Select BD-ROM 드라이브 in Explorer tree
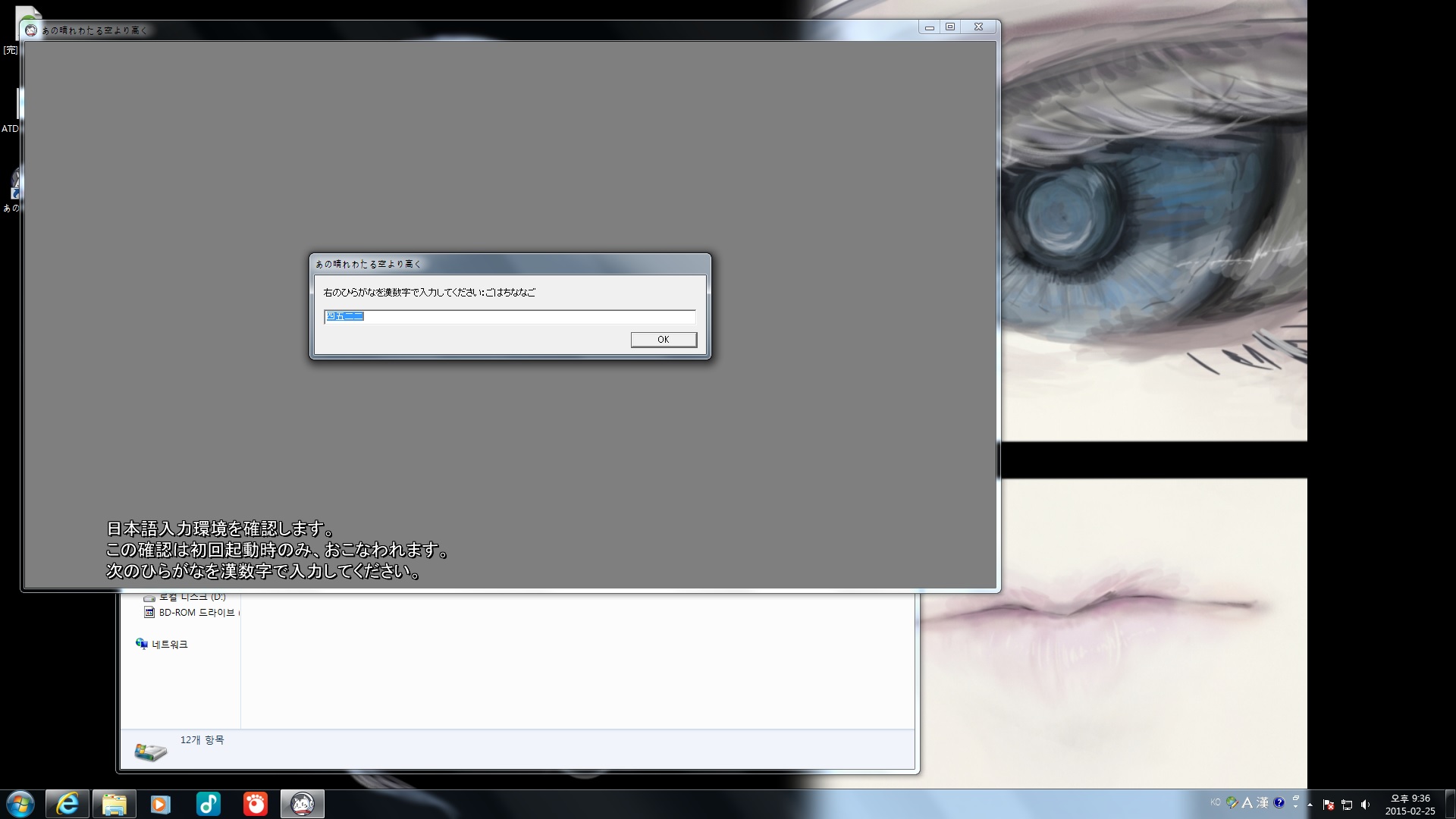The image size is (1456, 819). [x=196, y=613]
